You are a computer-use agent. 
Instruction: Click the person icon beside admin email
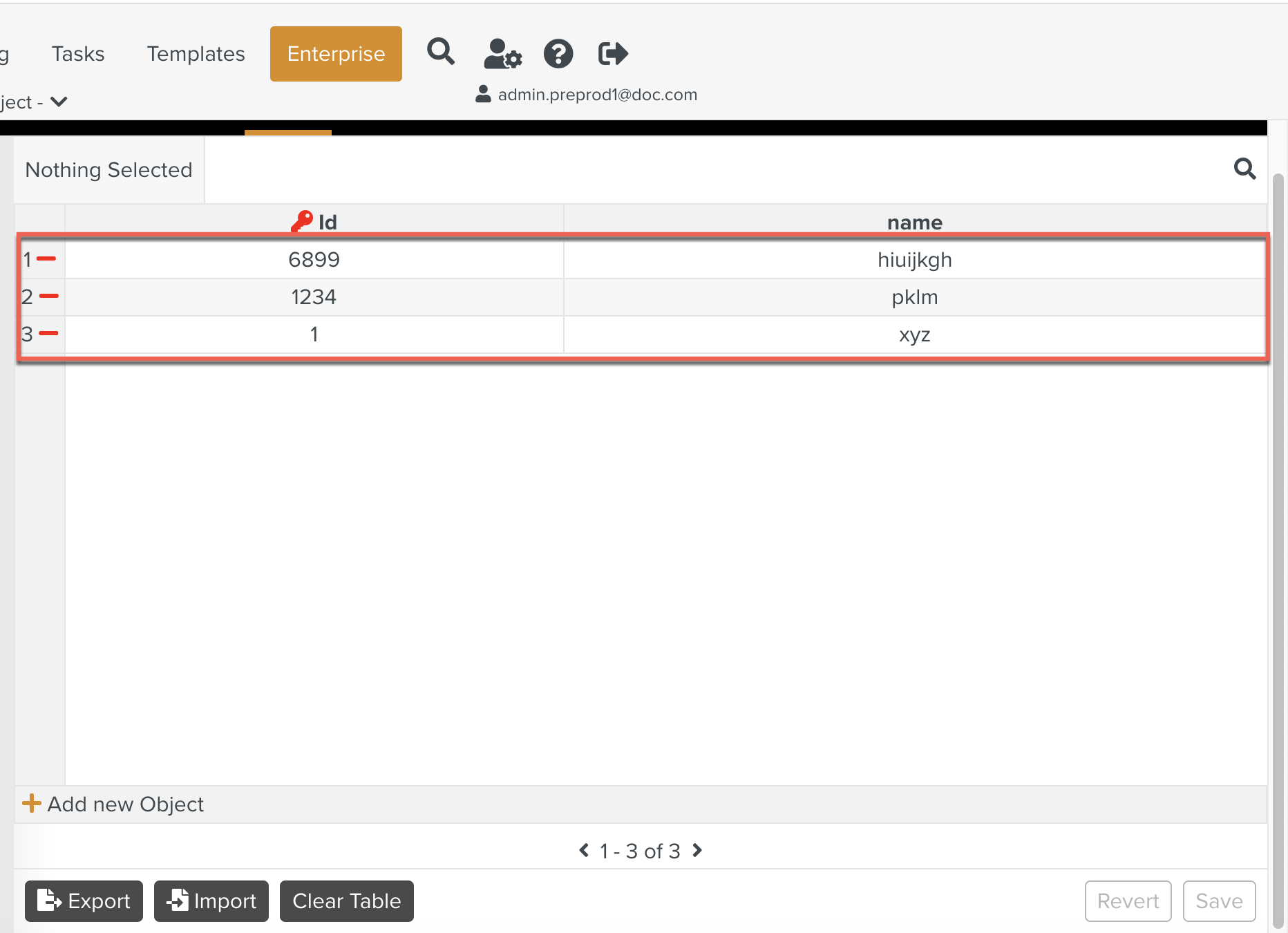click(483, 94)
